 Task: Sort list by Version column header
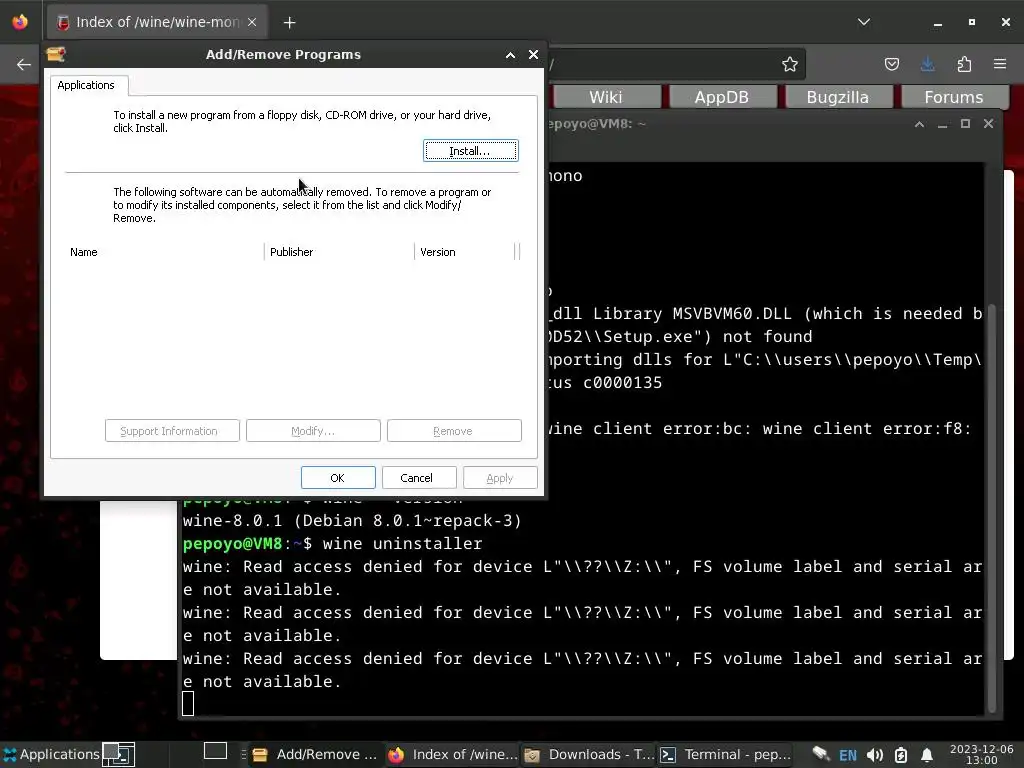pos(465,252)
